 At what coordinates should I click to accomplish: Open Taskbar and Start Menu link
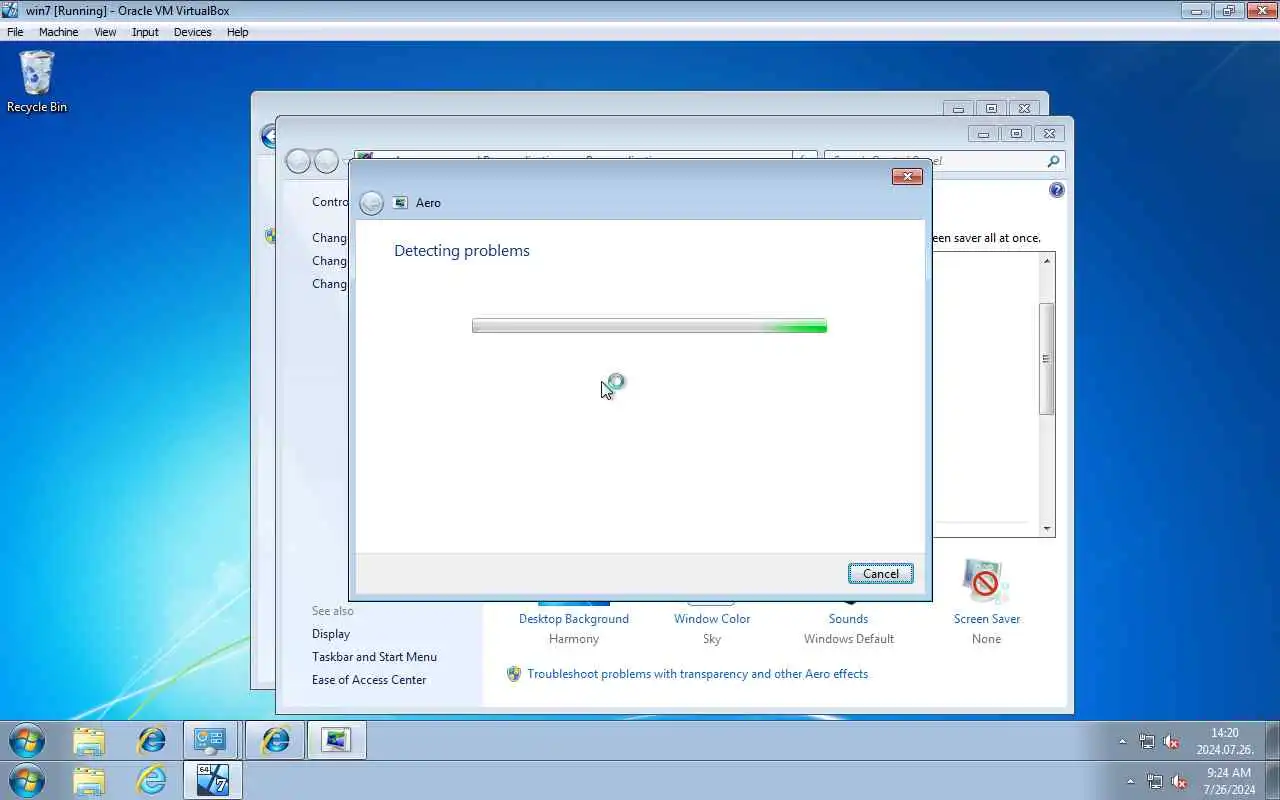(x=374, y=657)
